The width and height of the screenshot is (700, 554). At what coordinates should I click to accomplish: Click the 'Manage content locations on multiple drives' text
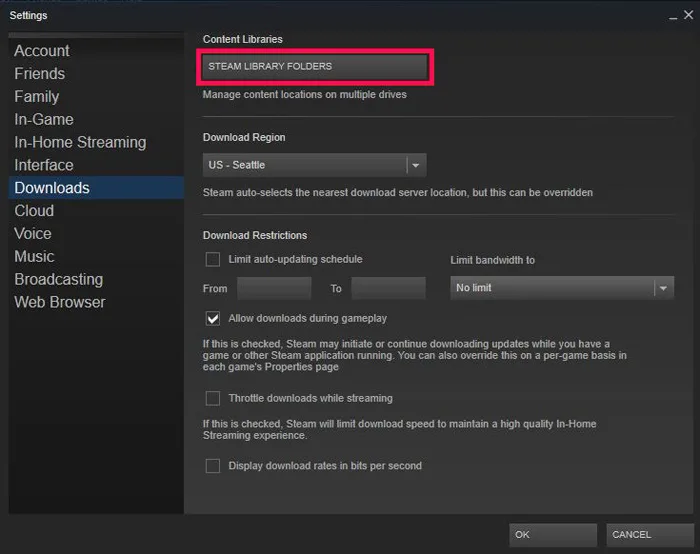click(x=304, y=95)
